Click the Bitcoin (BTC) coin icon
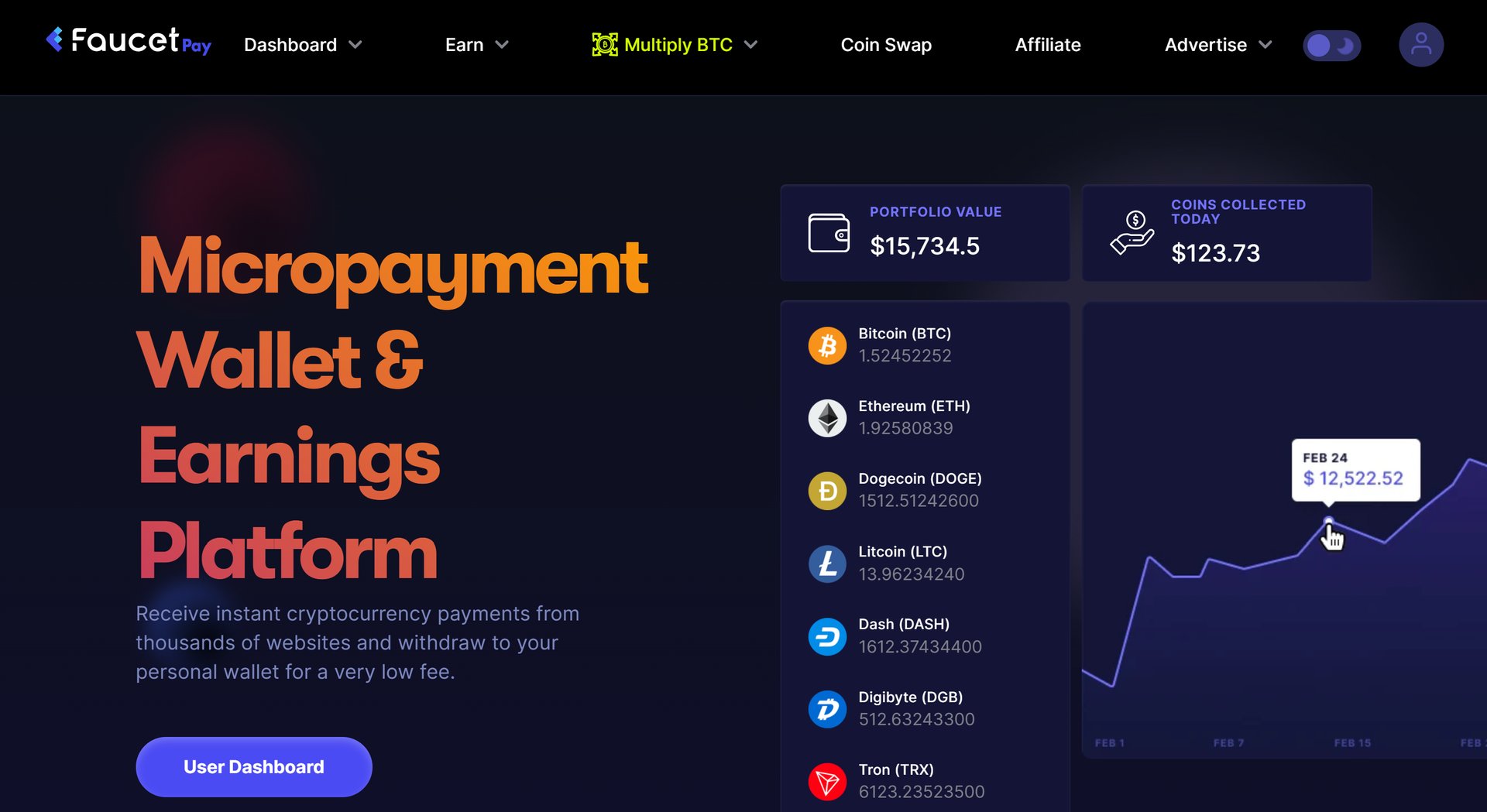This screenshot has height=812, width=1487. (827, 345)
